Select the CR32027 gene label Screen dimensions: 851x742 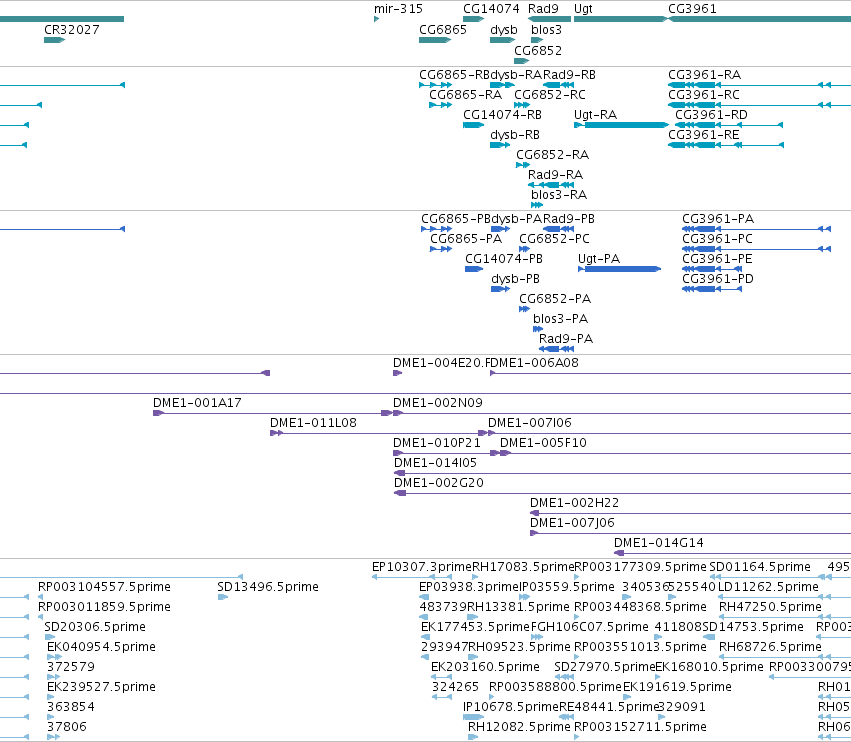72,29
